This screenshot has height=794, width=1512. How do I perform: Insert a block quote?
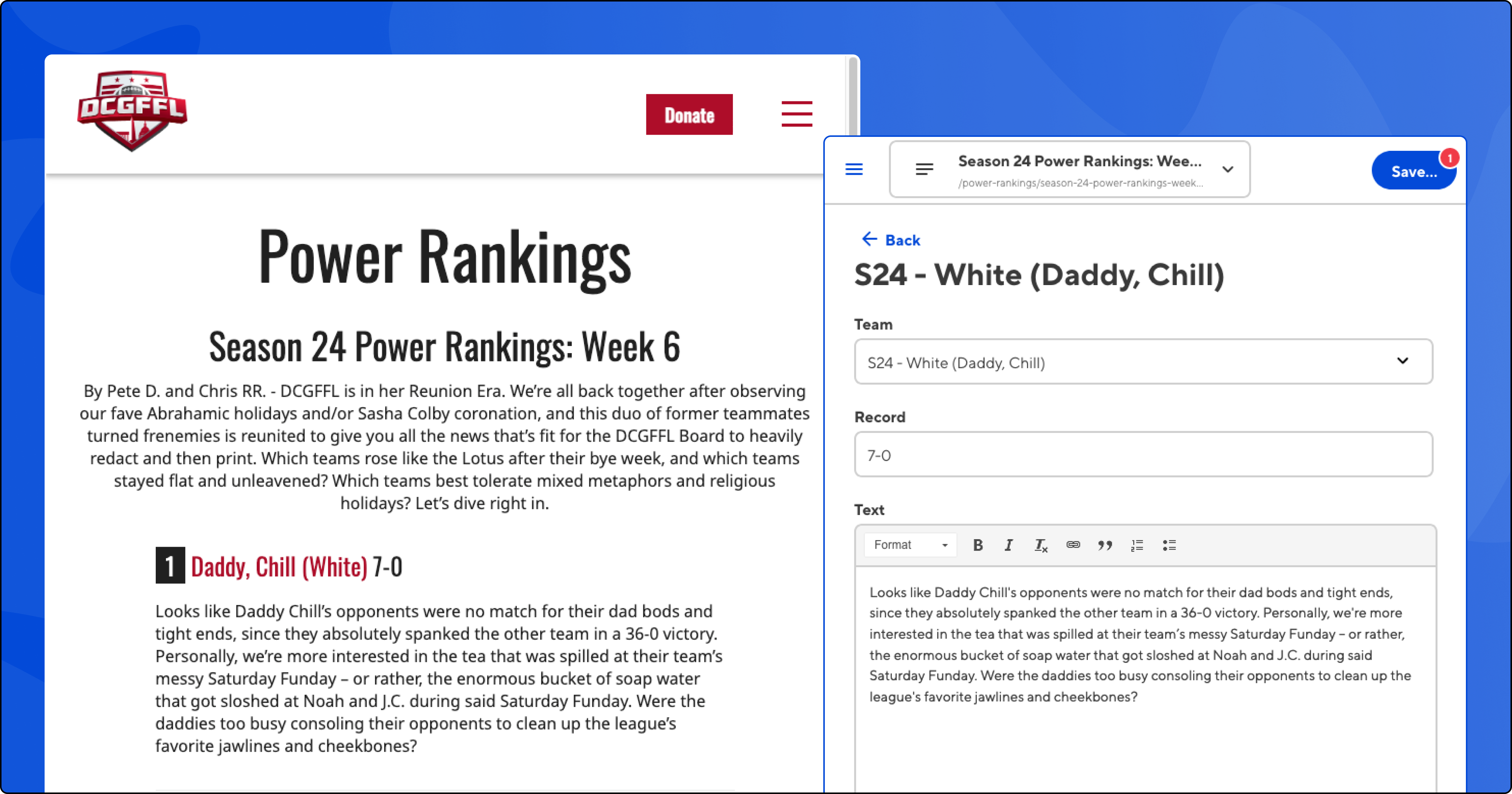click(1105, 545)
